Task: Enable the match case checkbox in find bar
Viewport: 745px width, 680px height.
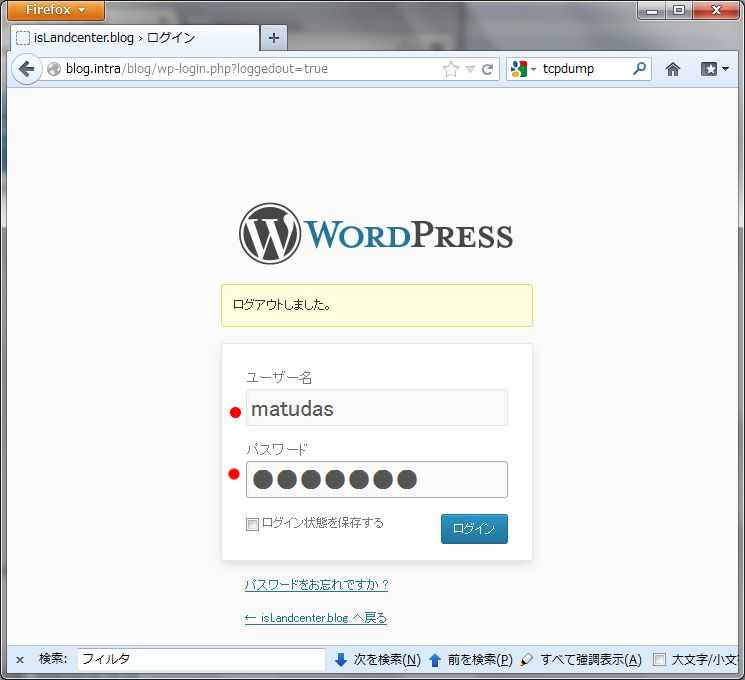Action: 659,660
